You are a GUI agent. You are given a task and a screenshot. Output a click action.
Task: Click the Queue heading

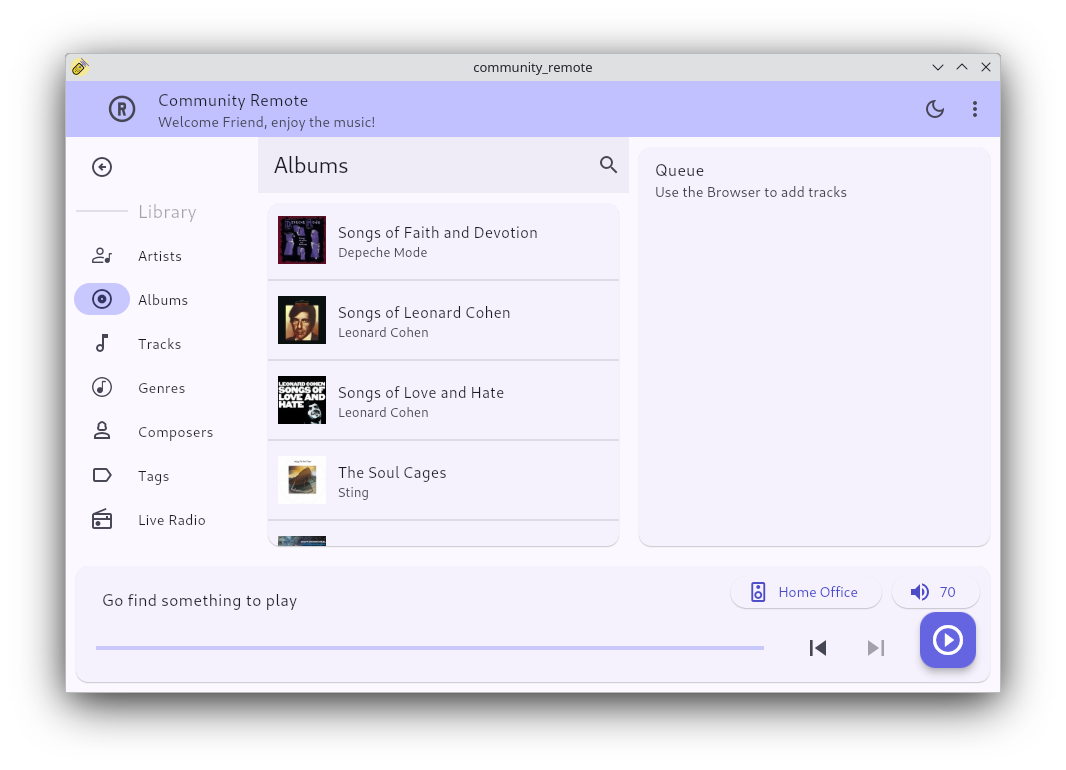(x=679, y=170)
